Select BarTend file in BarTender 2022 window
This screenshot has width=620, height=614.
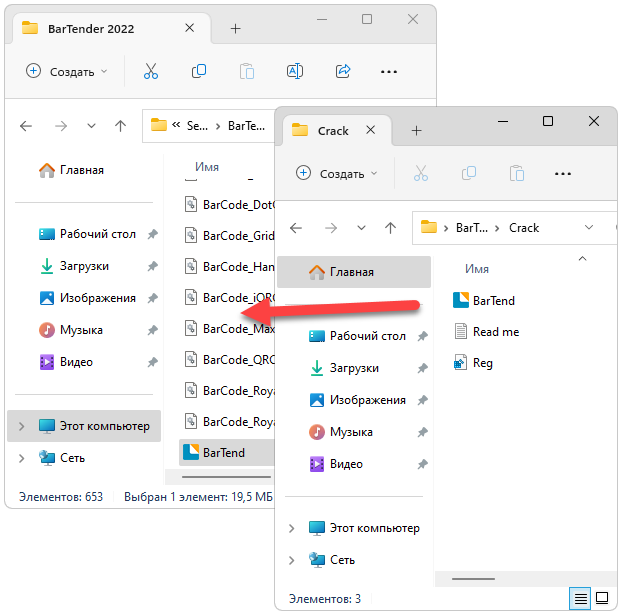point(227,453)
